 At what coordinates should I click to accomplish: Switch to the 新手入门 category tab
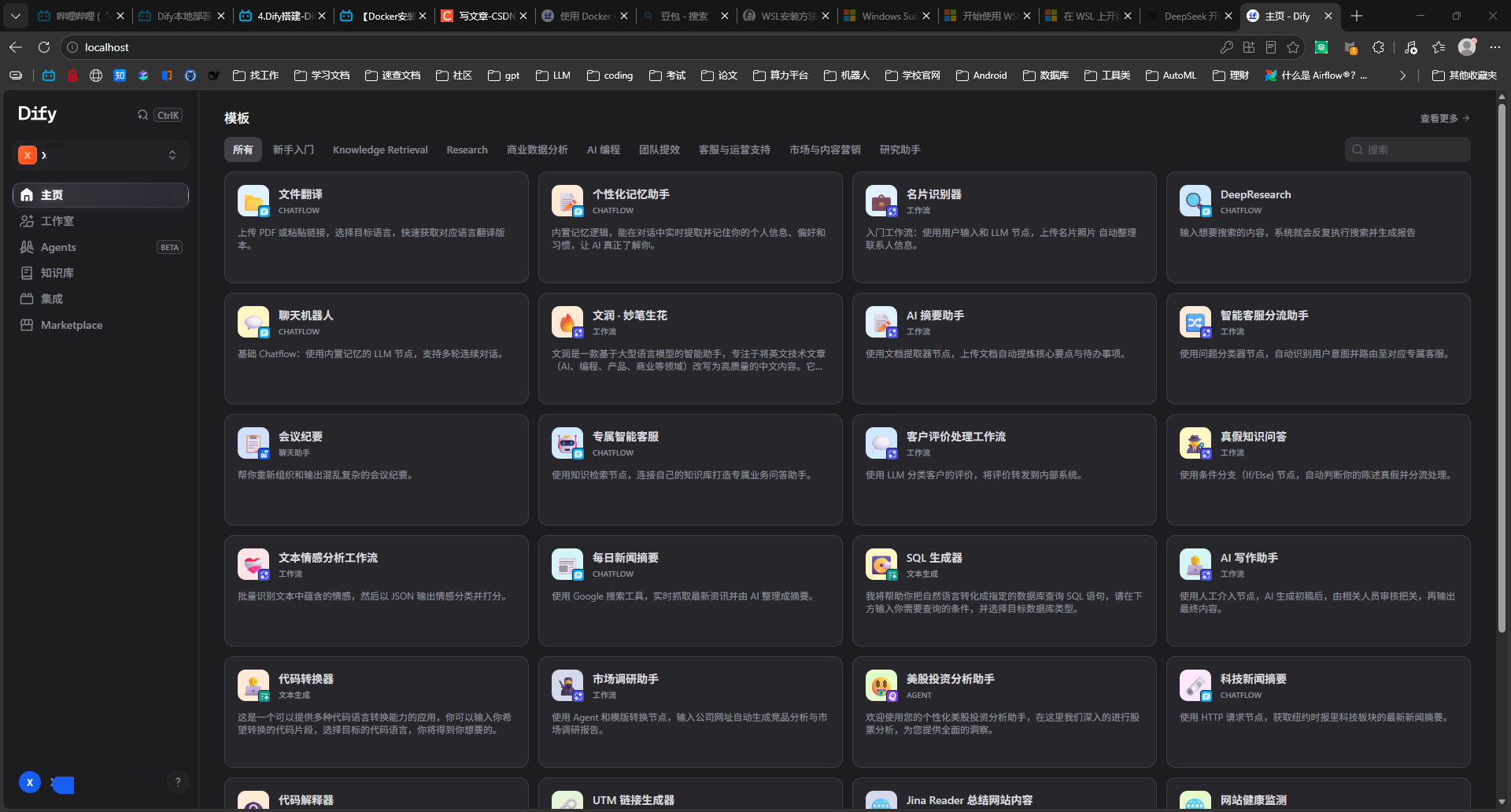click(294, 149)
